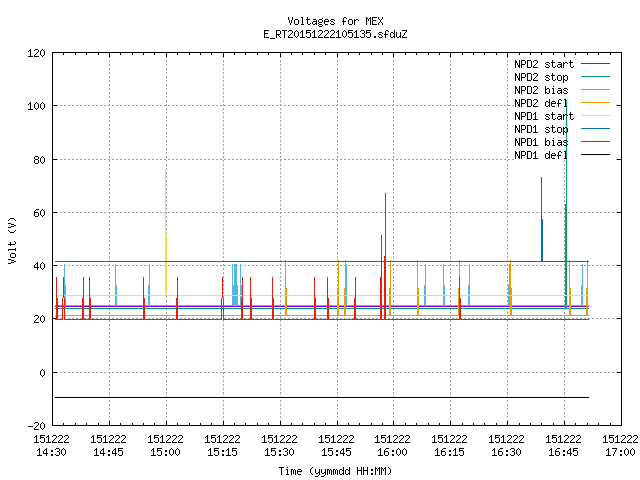Click the 'NPD1 stop' legend label
This screenshot has width=640, height=480.
click(541, 129)
